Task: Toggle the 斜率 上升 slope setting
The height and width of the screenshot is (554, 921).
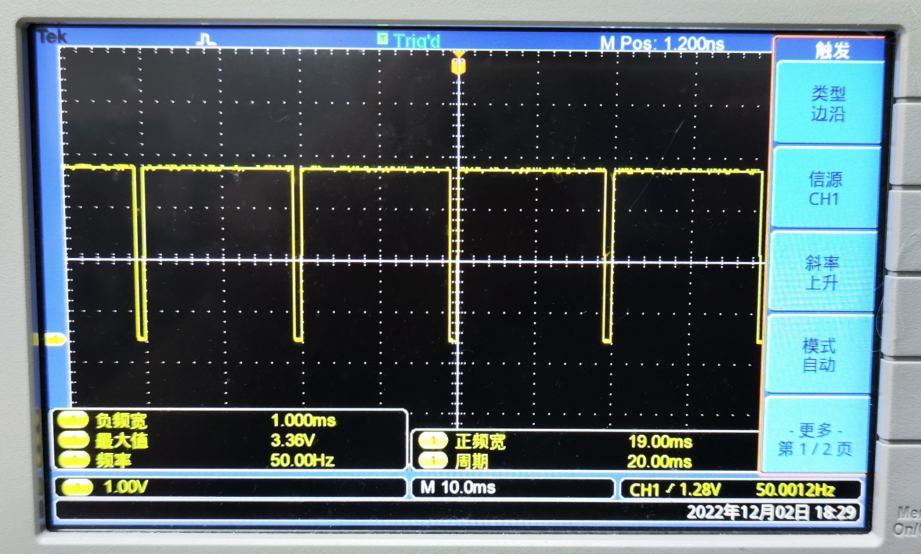Action: coord(825,272)
